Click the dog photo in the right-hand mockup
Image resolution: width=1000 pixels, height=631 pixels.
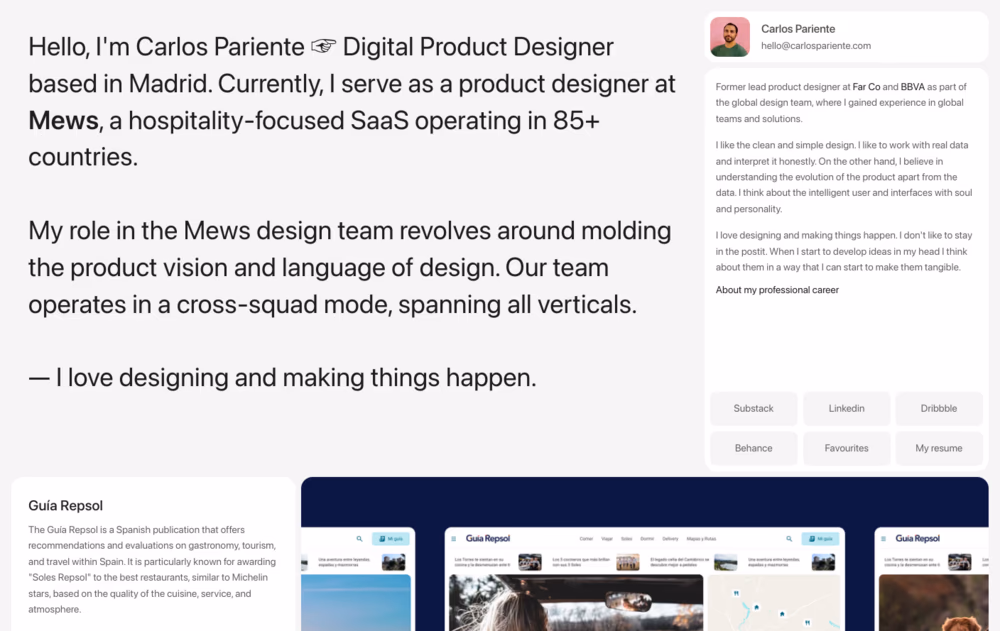click(x=934, y=602)
